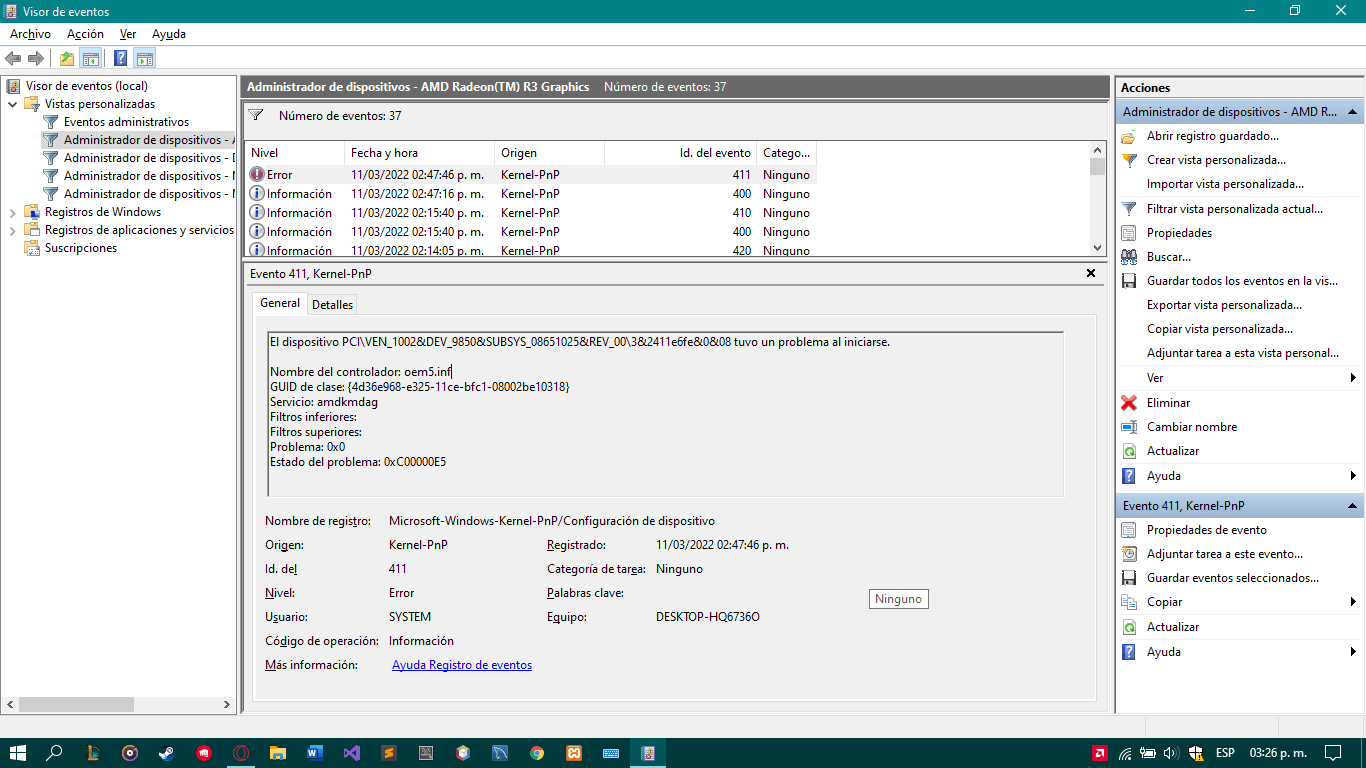The image size is (1366, 768).
Task: Select Visor de eventos (local) root node
Action: 87,86
